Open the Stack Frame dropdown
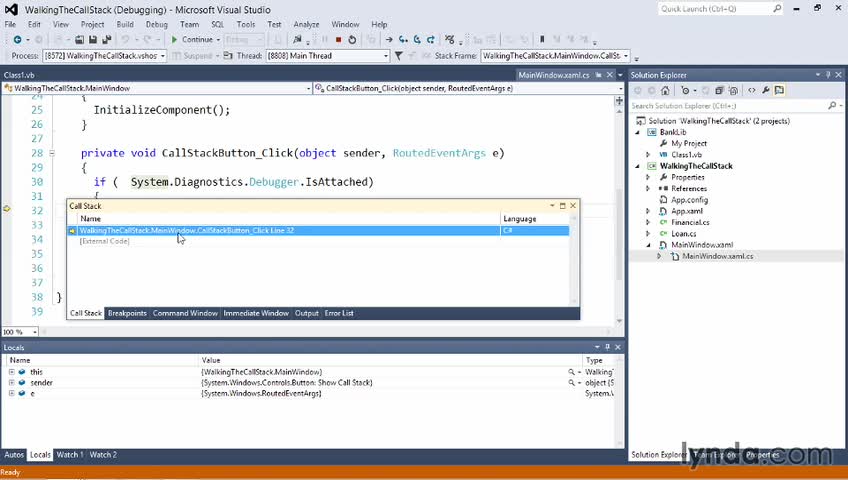This screenshot has width=848, height=480. coord(626,56)
